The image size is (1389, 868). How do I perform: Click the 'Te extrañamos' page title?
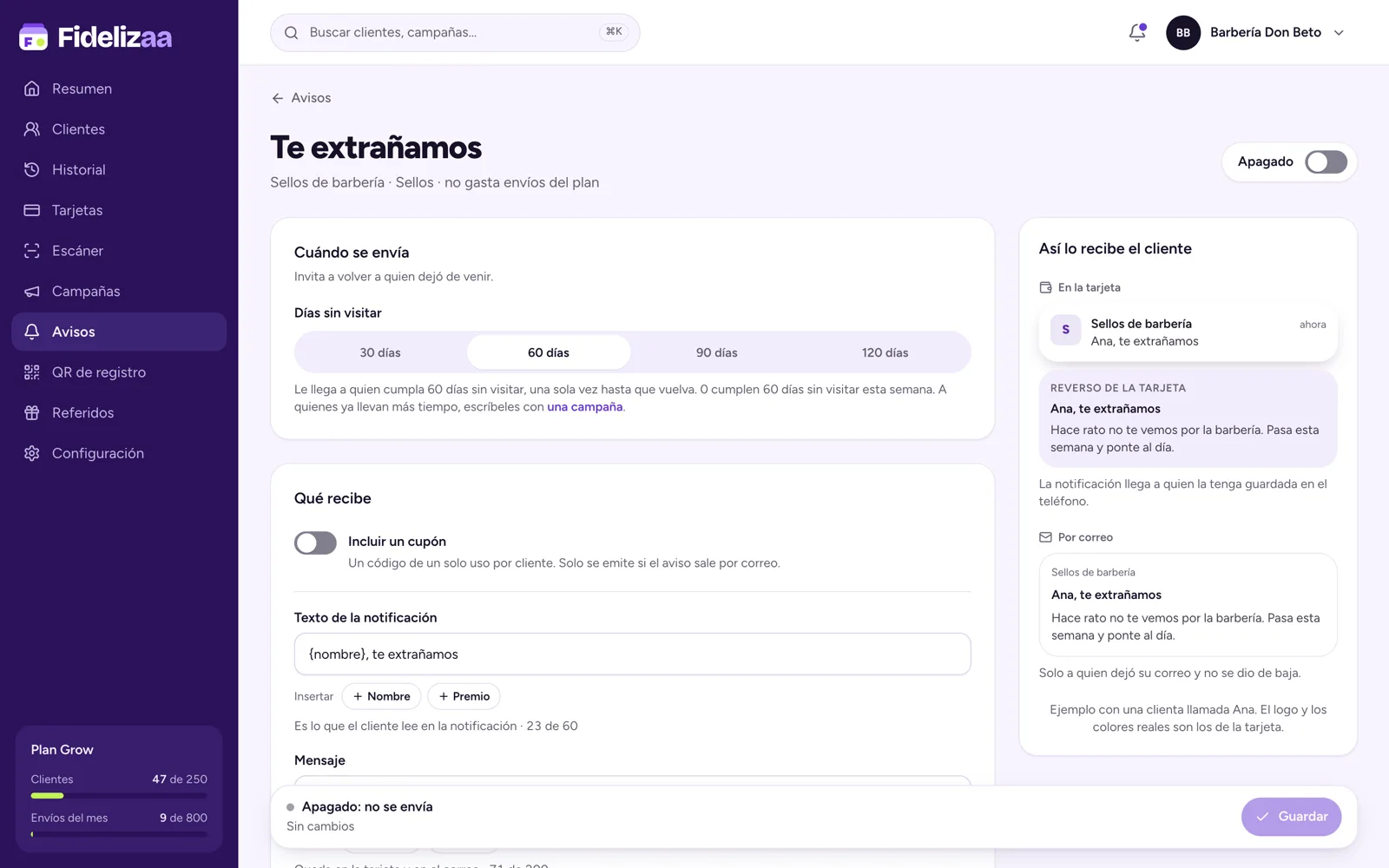coord(376,148)
